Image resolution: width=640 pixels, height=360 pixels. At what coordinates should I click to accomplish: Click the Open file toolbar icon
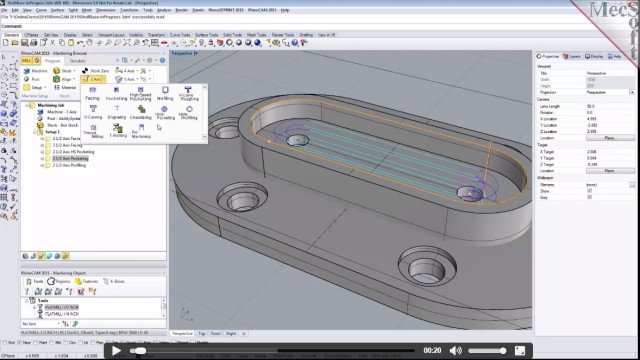(15, 42)
